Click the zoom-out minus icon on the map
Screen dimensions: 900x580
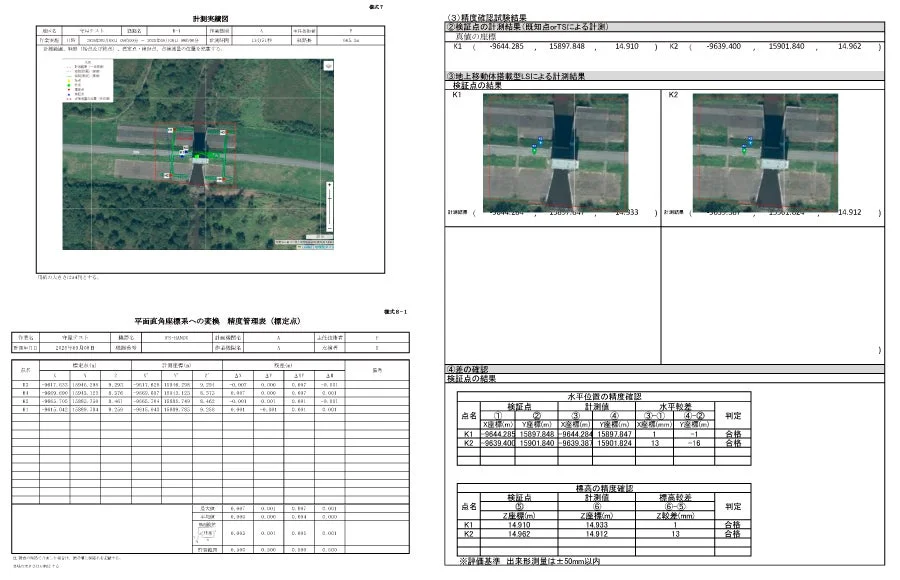[x=330, y=226]
